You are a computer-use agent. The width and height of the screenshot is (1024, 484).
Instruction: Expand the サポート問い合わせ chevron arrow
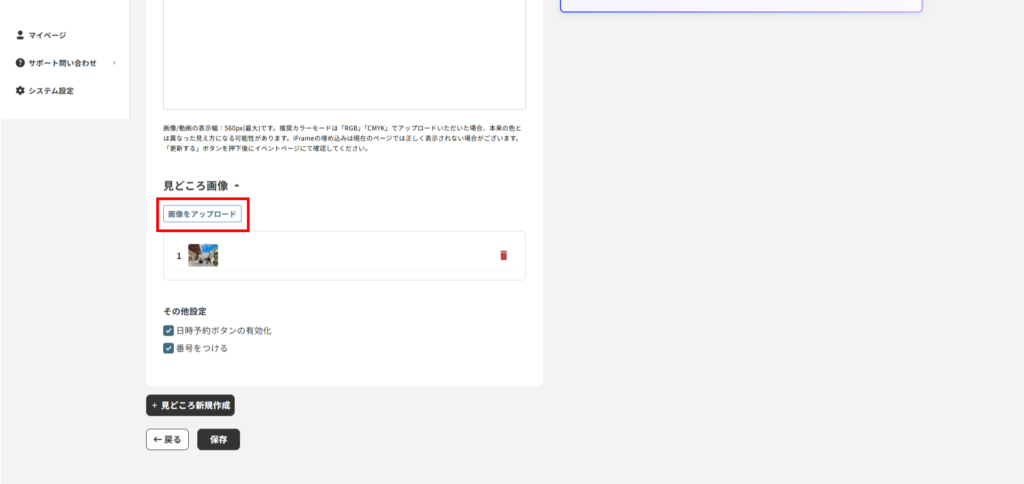point(114,63)
